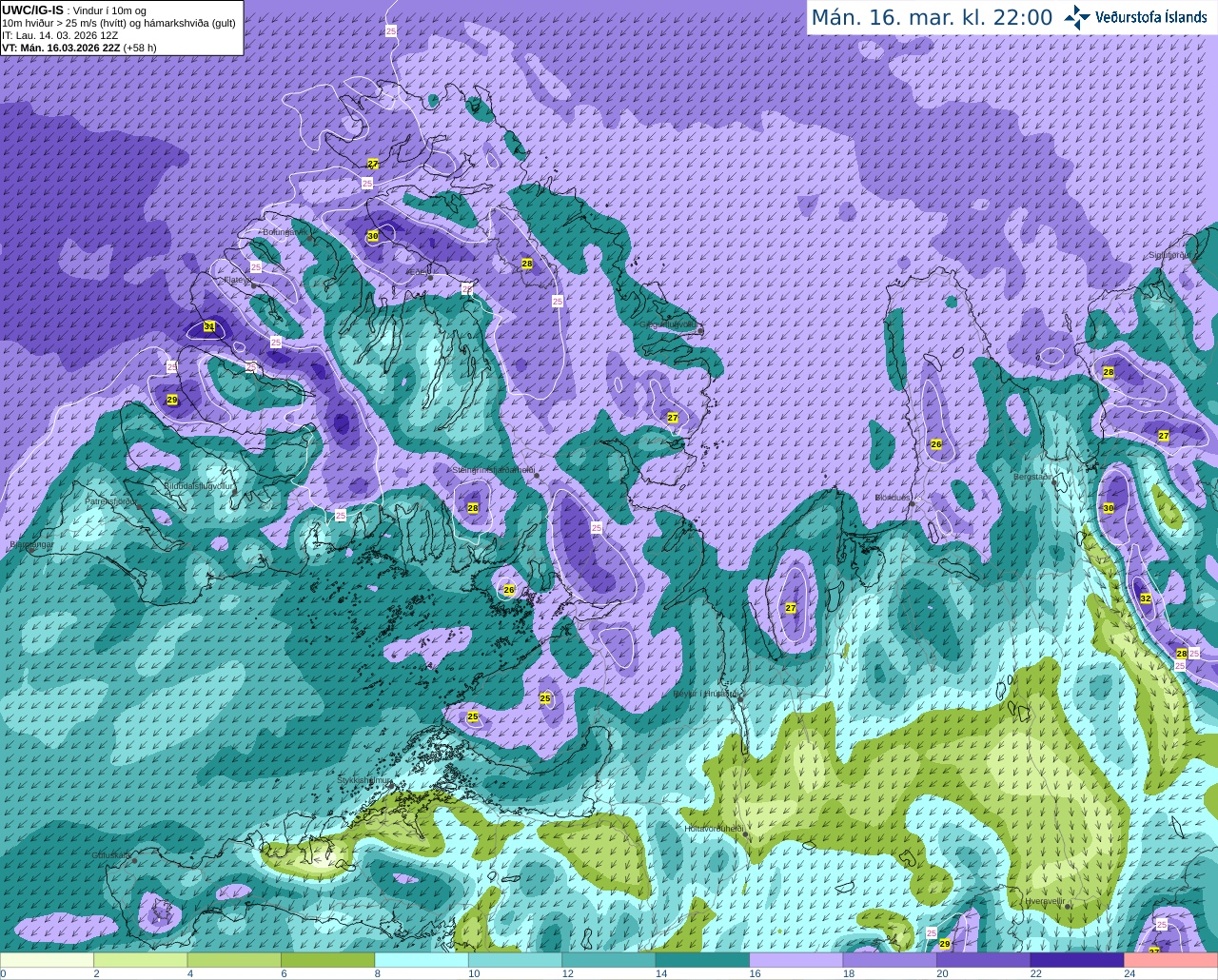Click the Gufuskálar station label
The height and width of the screenshot is (980, 1218).
click(111, 854)
